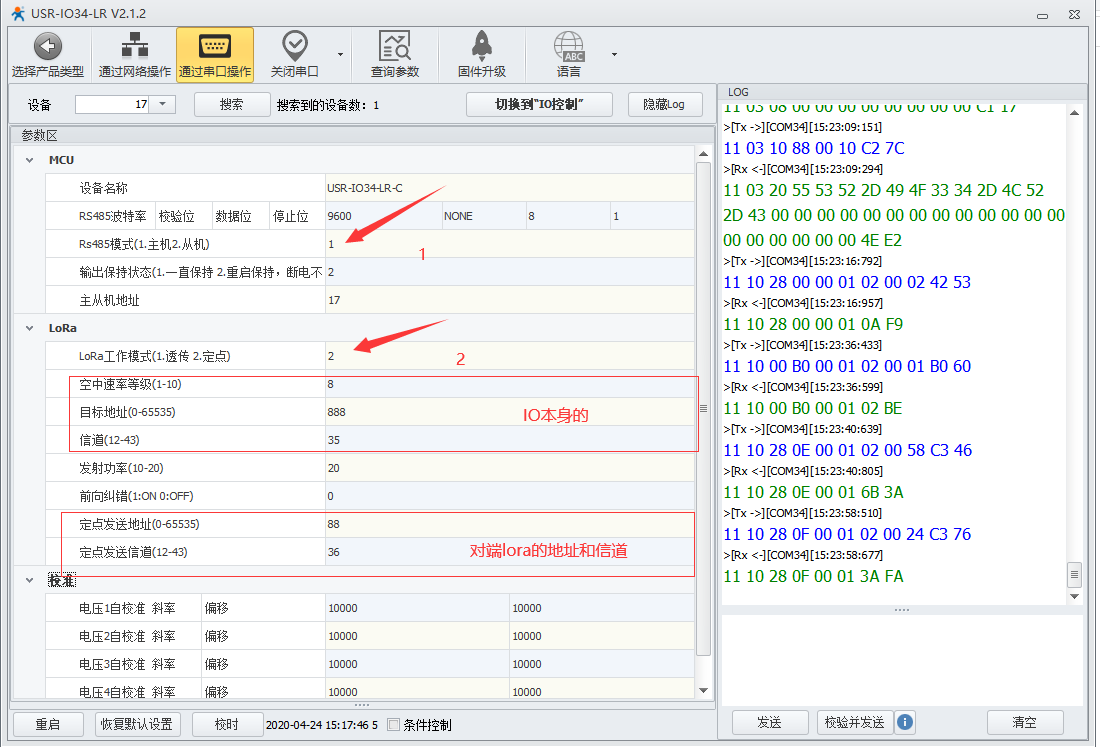Click the 发送 send button
1100x747 pixels.
[x=770, y=722]
